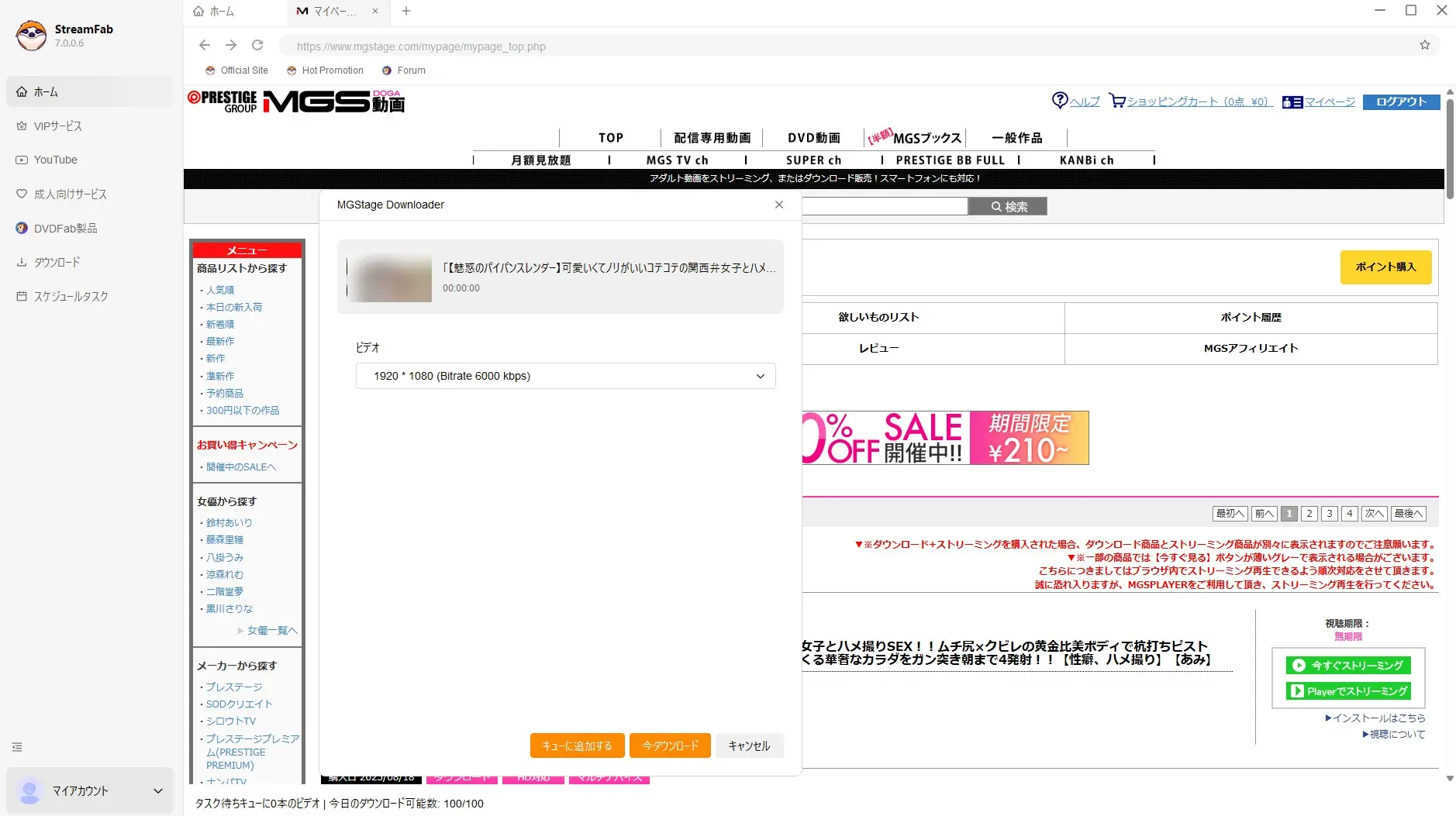Open the ダウンロード sidebar section
Image resolution: width=1456 pixels, height=816 pixels.
point(90,262)
